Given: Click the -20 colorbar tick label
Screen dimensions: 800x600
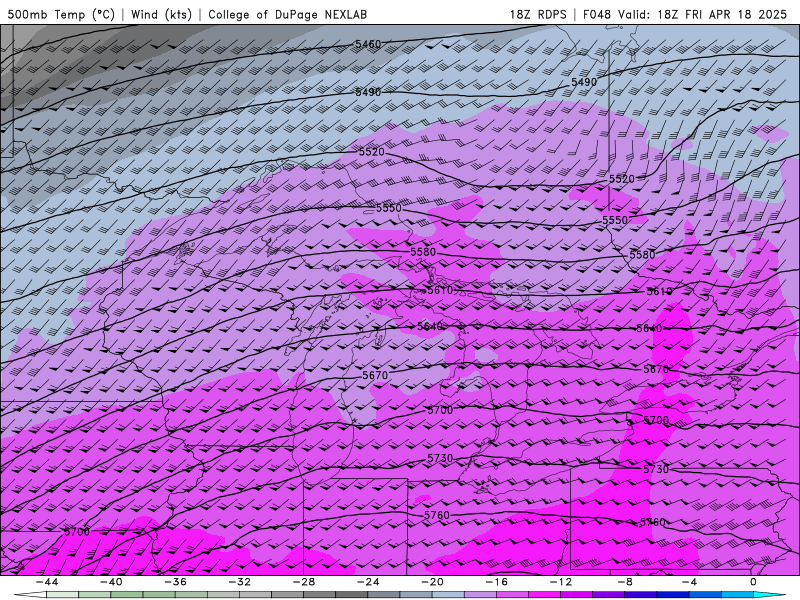Looking at the screenshot, I should (x=432, y=582).
